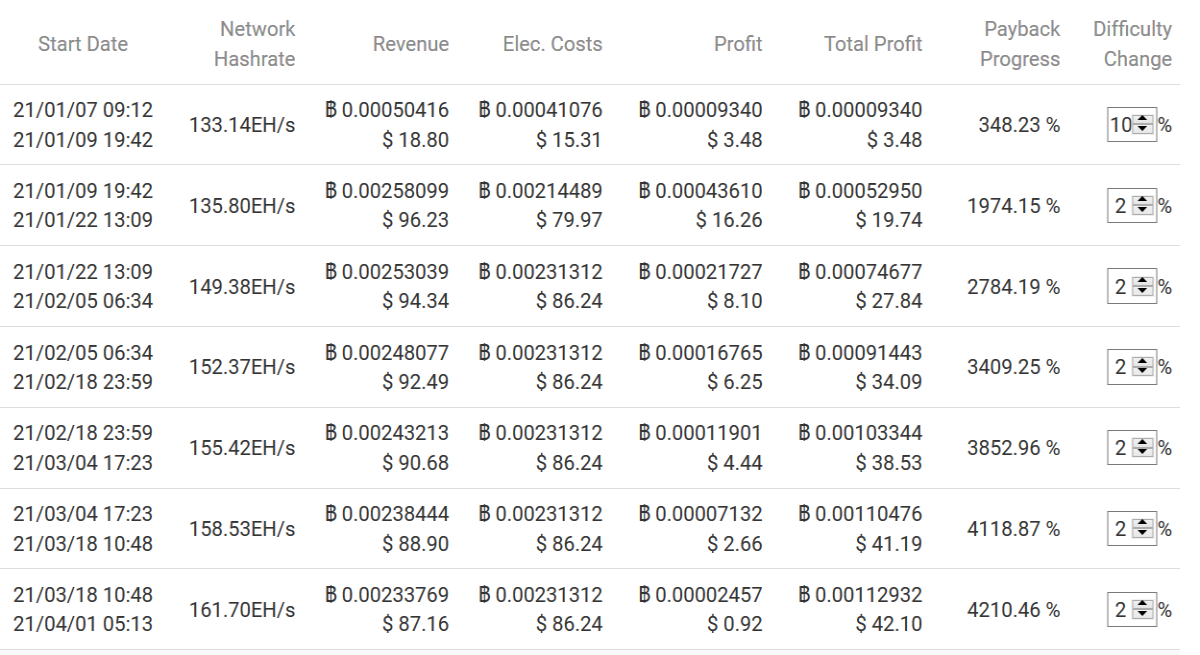
Task: Click total profit $ 27.84
Action: coord(889,302)
